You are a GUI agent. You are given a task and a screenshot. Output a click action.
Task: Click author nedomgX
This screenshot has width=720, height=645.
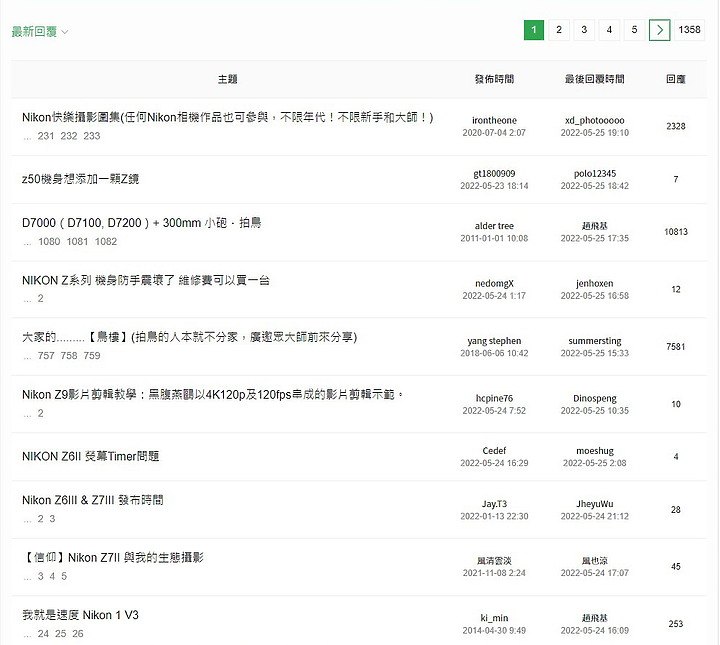click(x=494, y=283)
